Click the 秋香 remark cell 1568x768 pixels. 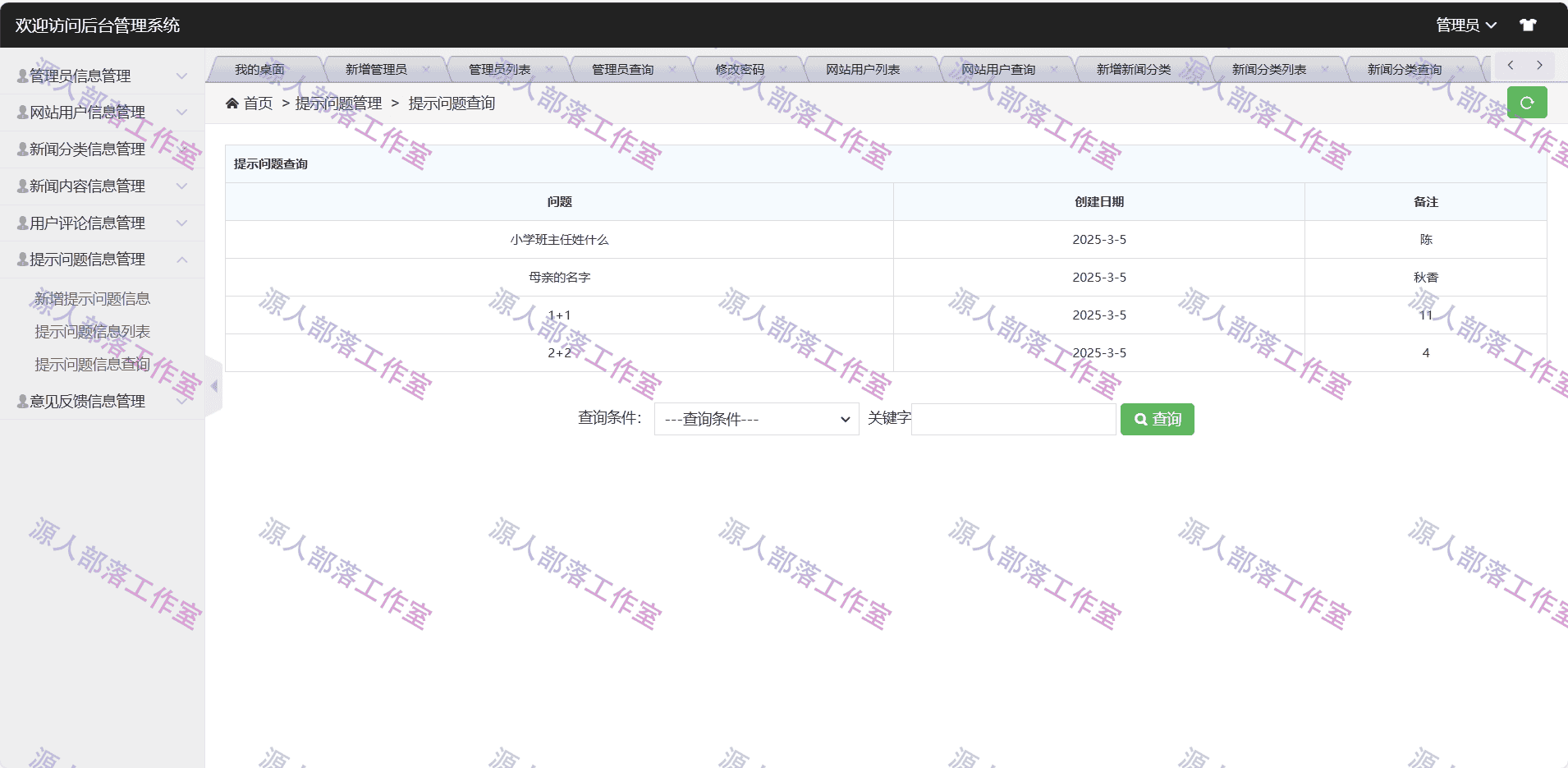[x=1426, y=277]
